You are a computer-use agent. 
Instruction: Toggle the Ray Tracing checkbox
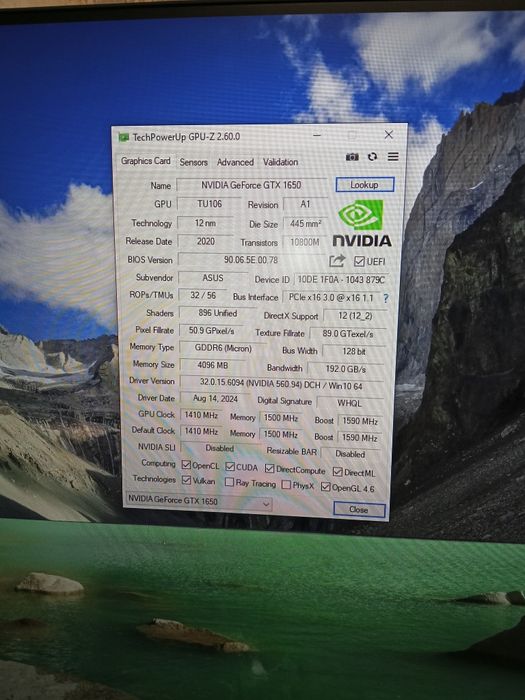tap(229, 482)
